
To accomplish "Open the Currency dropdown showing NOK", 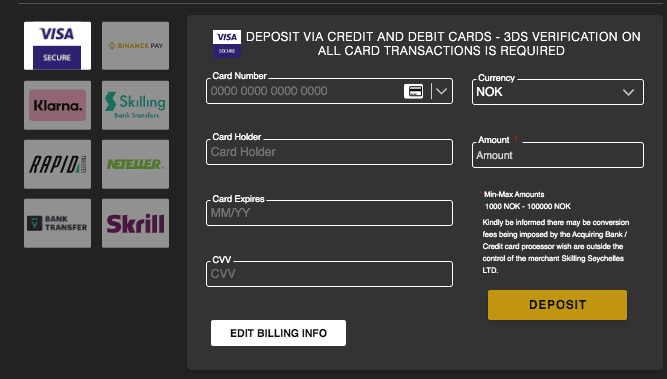I will 558,92.
